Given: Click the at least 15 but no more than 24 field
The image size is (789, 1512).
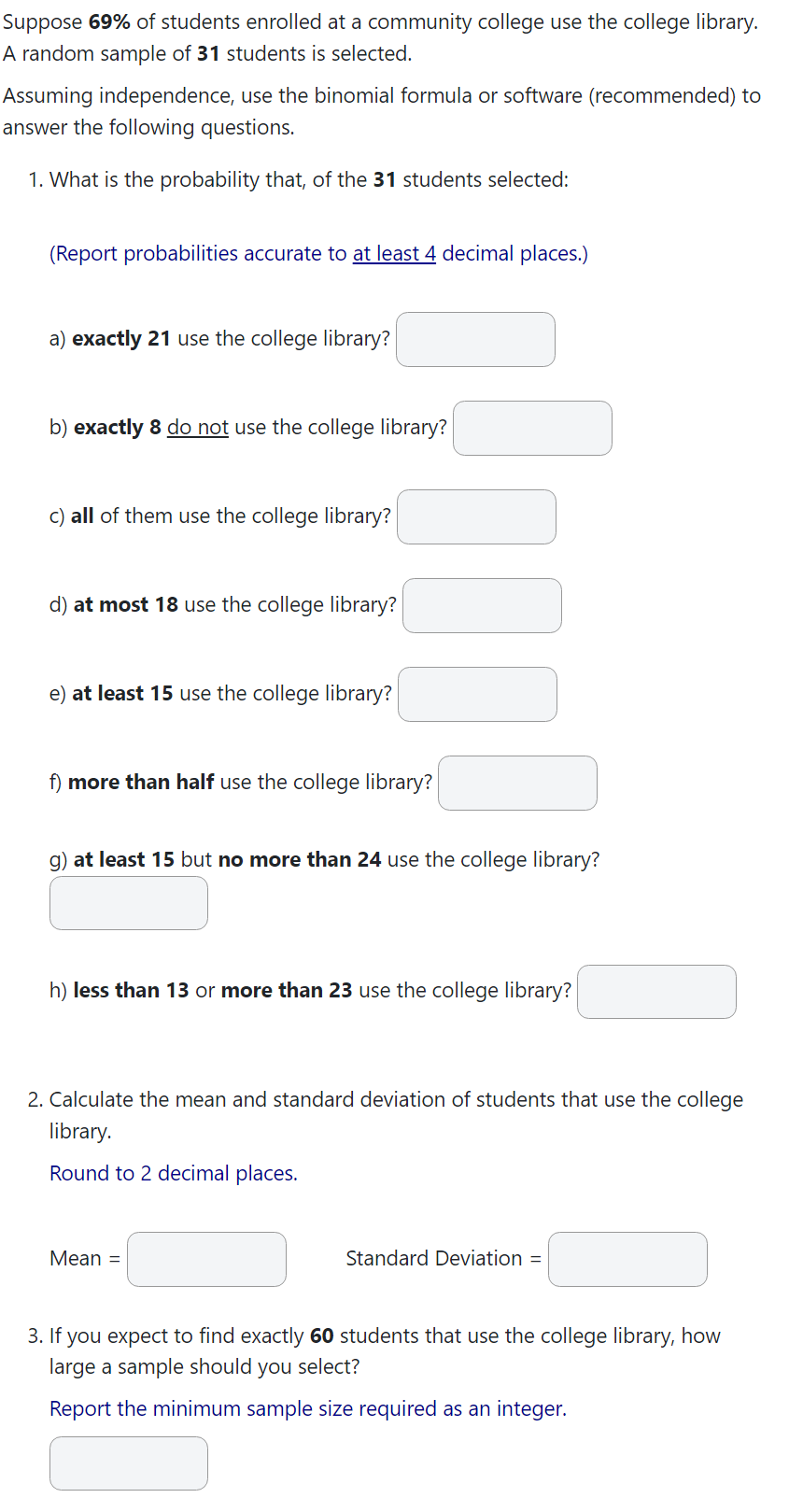Looking at the screenshot, I should [128, 902].
